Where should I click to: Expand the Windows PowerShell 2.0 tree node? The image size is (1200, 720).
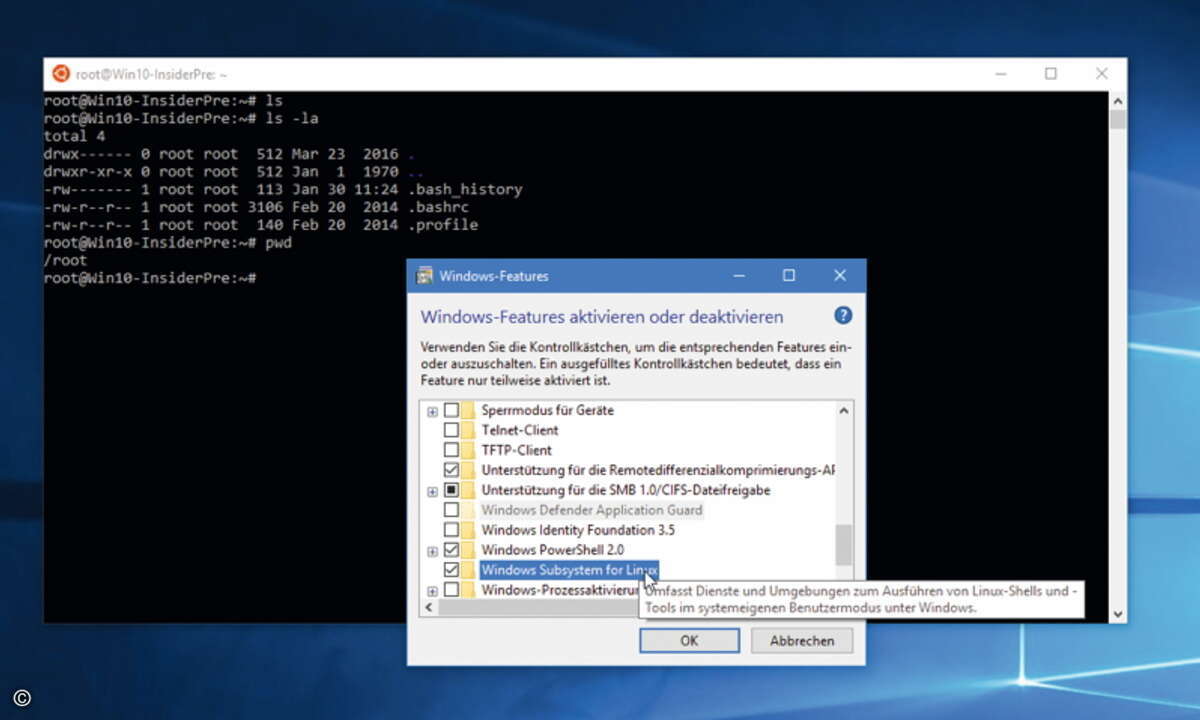[x=432, y=551]
